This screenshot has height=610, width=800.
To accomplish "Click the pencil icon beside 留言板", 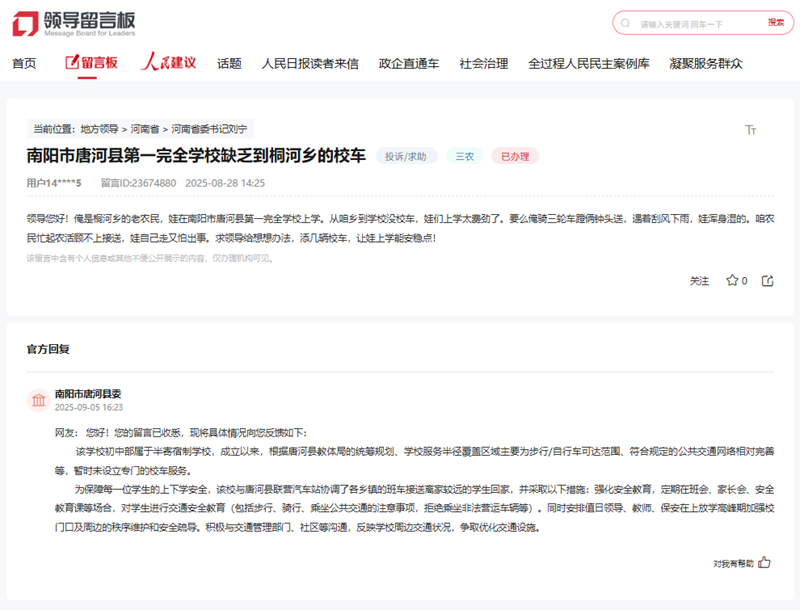I will (x=73, y=62).
